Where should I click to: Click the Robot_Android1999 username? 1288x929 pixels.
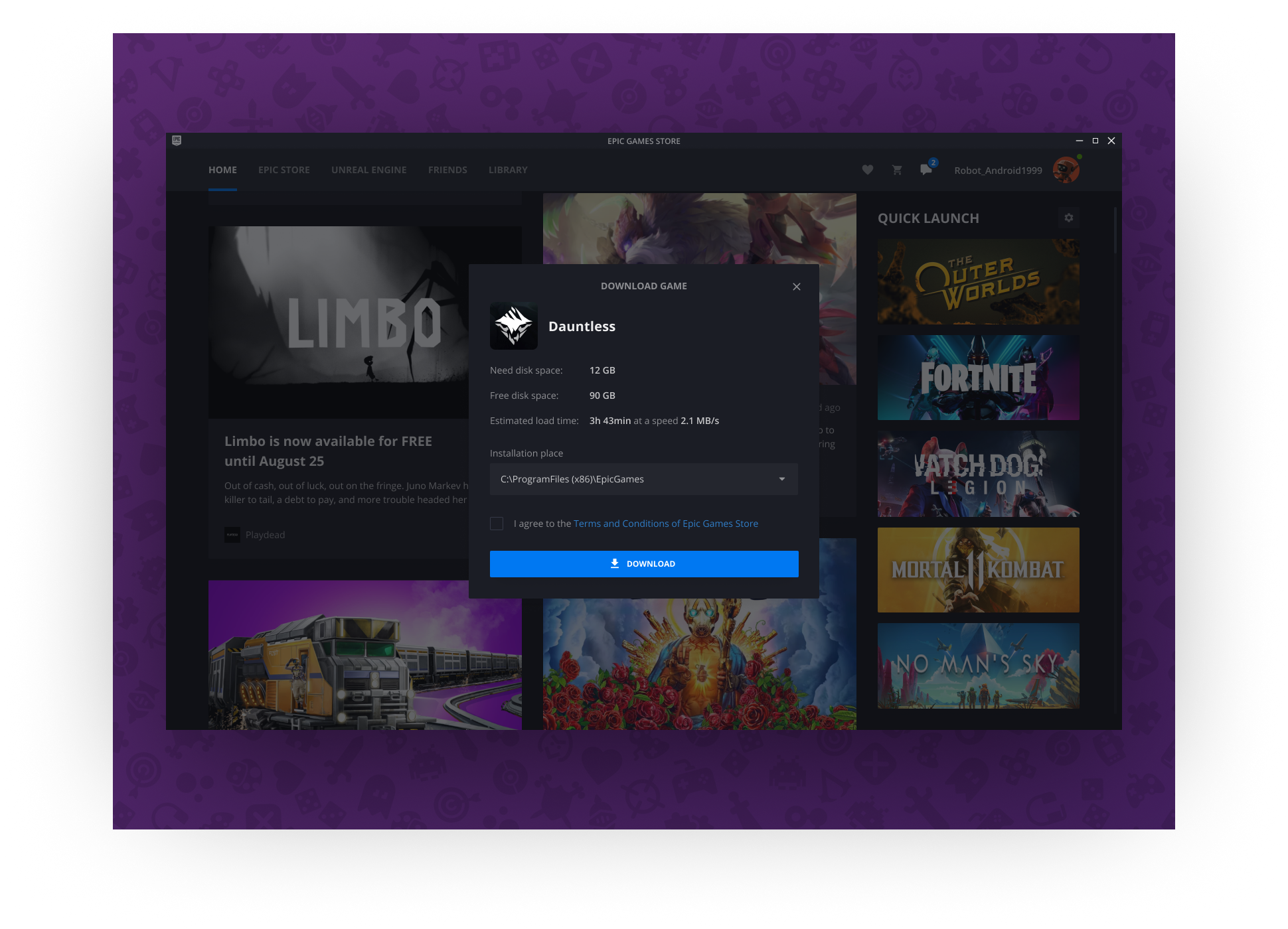(998, 171)
